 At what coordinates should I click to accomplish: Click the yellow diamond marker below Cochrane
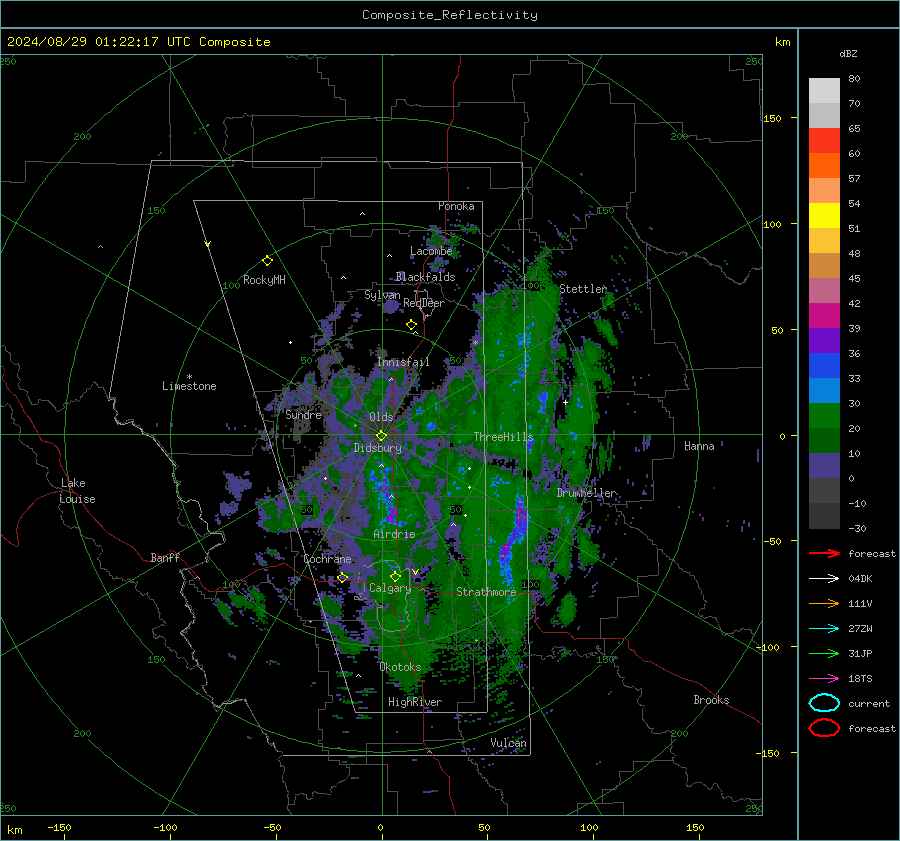[x=342, y=578]
